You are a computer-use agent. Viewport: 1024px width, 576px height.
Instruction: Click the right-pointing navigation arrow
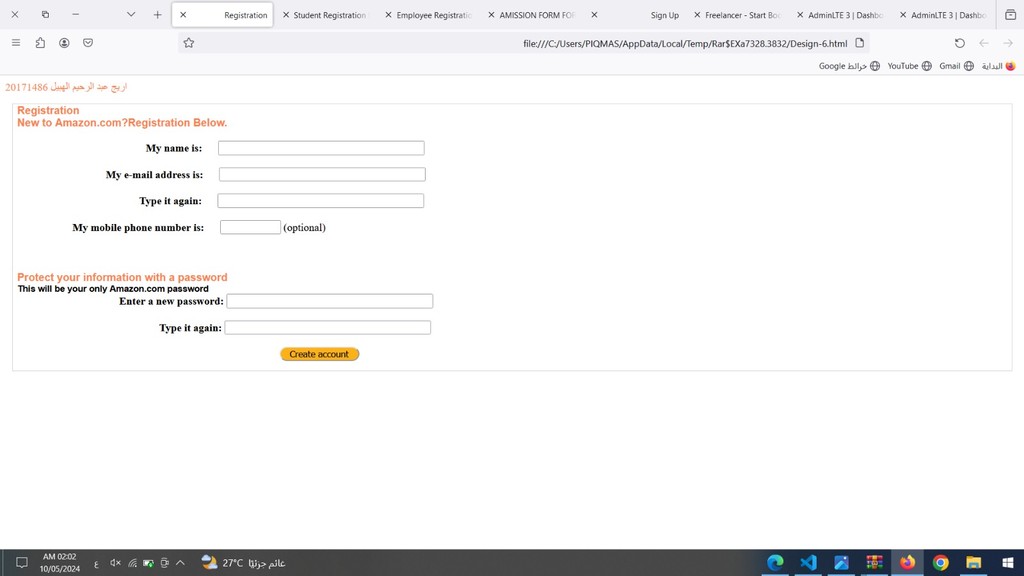tap(1008, 43)
